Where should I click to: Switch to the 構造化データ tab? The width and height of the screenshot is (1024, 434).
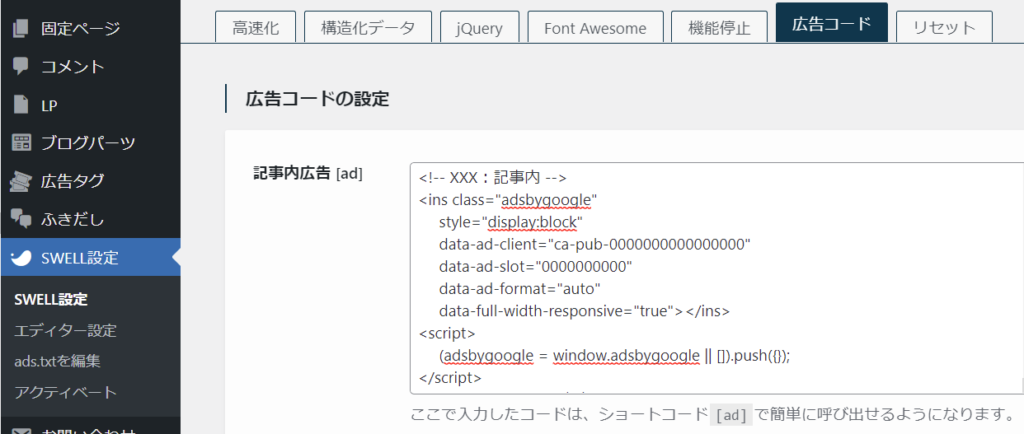pyautogui.click(x=368, y=28)
